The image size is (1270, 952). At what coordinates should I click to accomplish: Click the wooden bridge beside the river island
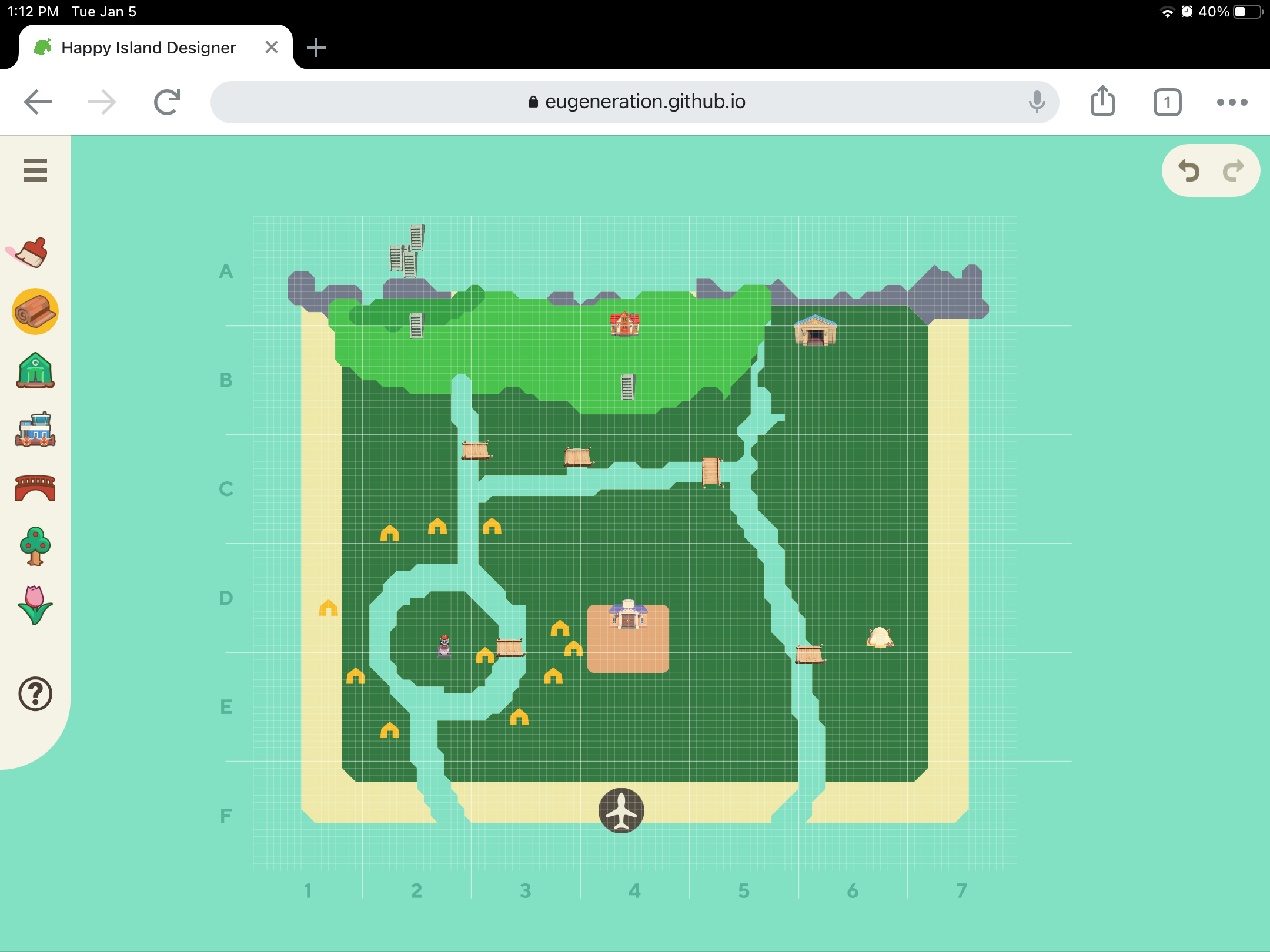click(x=510, y=647)
